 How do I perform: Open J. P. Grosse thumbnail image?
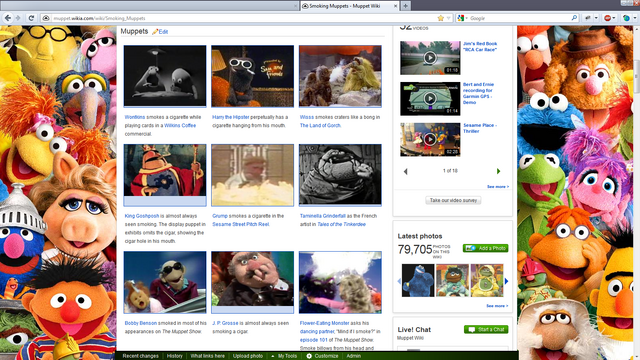tap(252, 282)
